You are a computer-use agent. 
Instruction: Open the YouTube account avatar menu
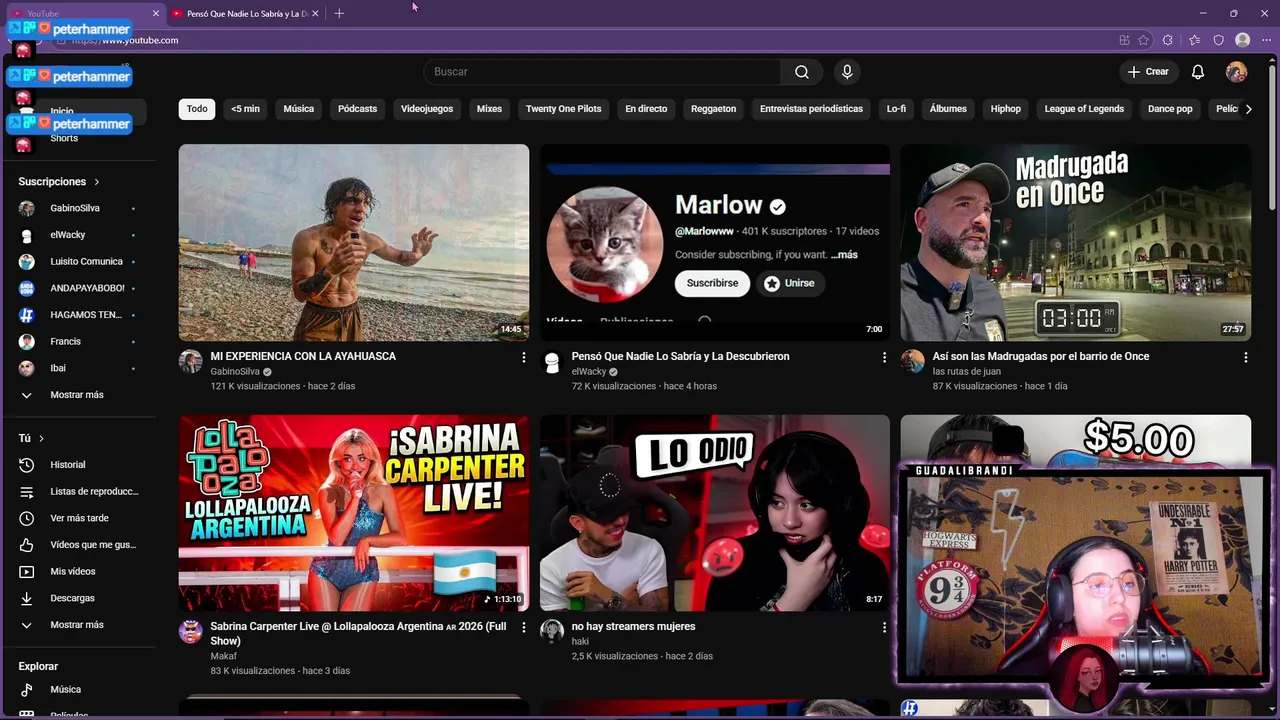point(1237,72)
